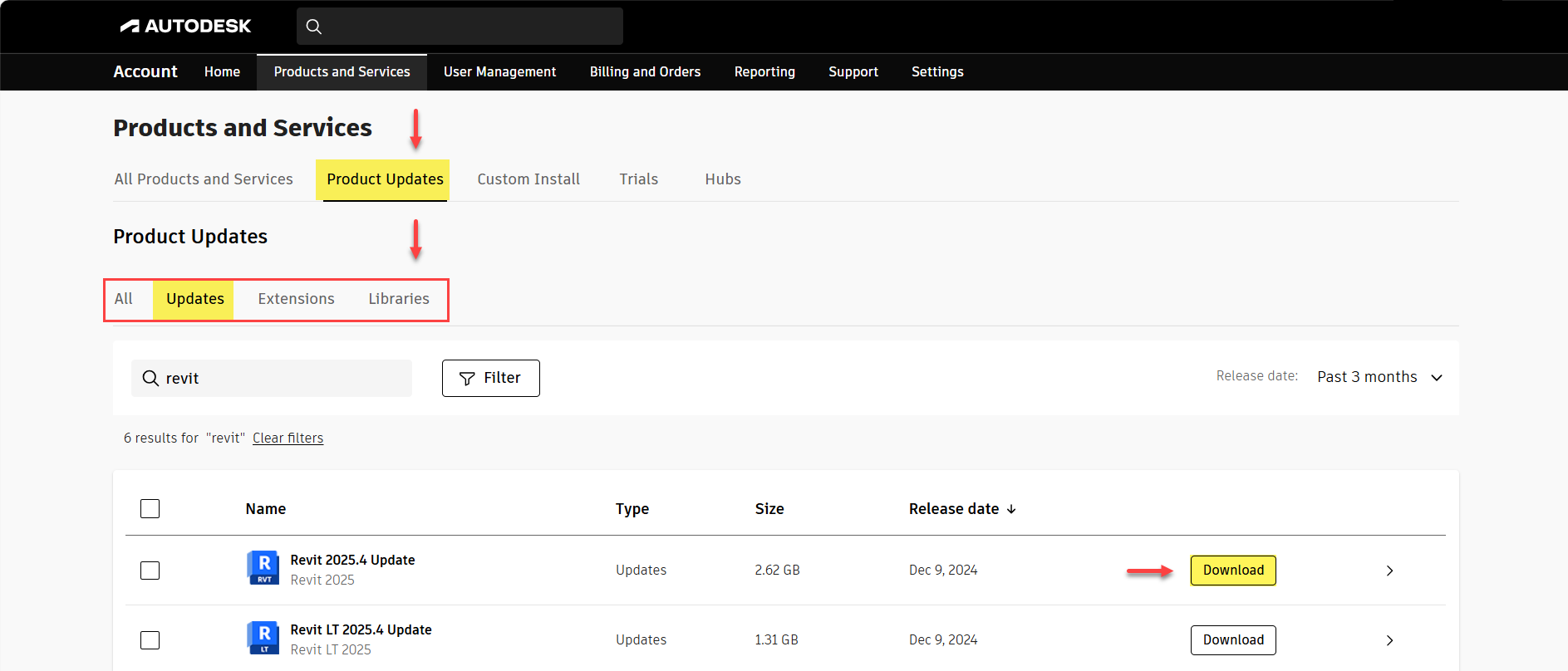Select all rows with header checkbox

click(x=150, y=508)
